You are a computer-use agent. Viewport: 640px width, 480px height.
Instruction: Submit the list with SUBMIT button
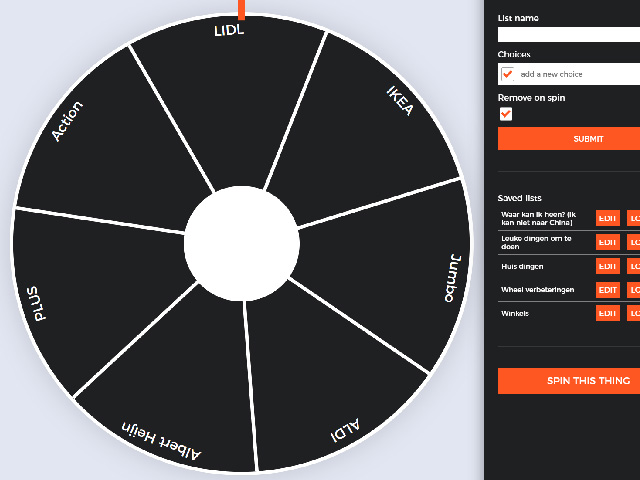coord(569,139)
